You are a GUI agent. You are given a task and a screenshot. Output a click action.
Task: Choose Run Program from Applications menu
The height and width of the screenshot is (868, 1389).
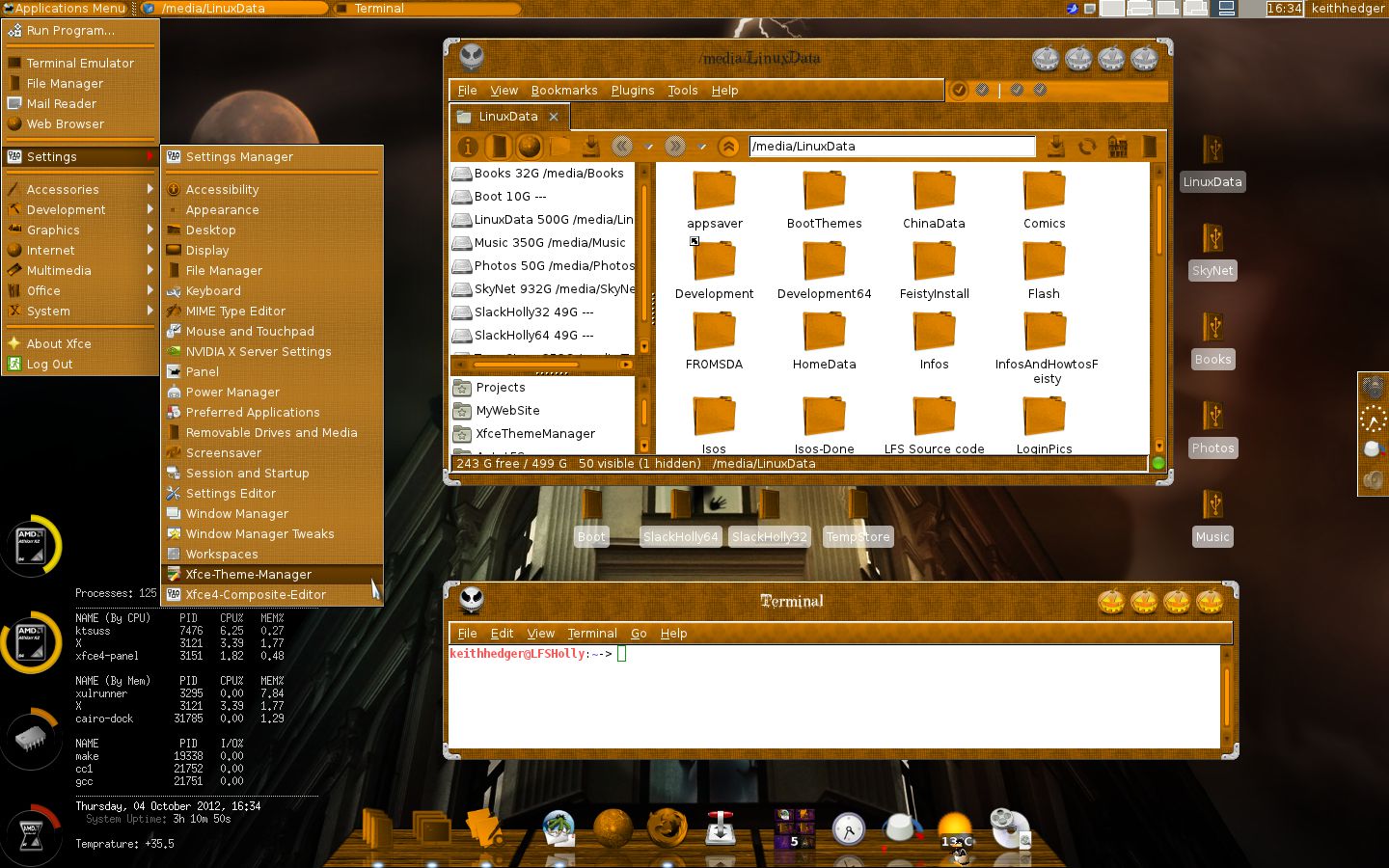(80, 30)
